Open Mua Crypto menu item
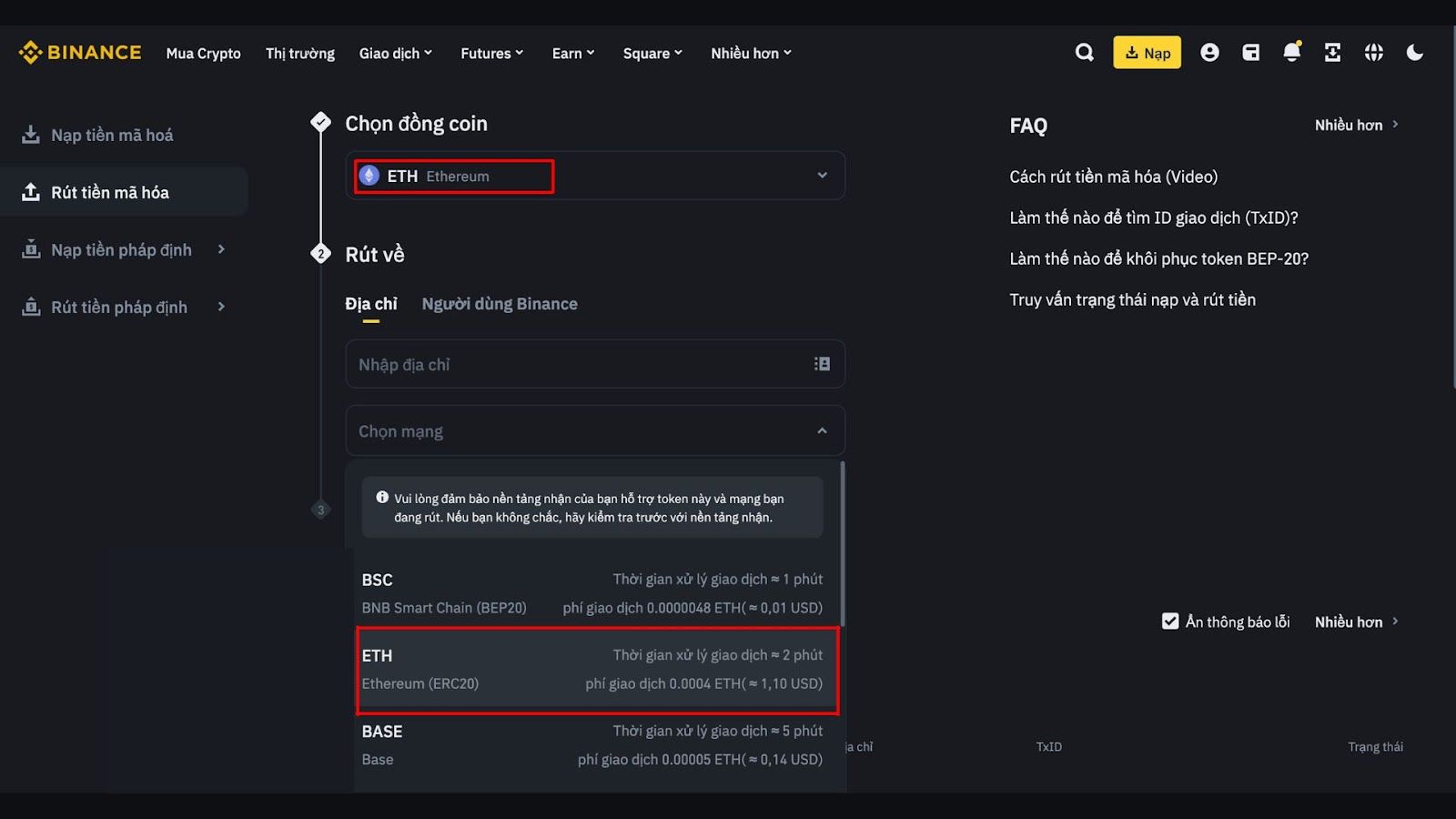 (203, 53)
